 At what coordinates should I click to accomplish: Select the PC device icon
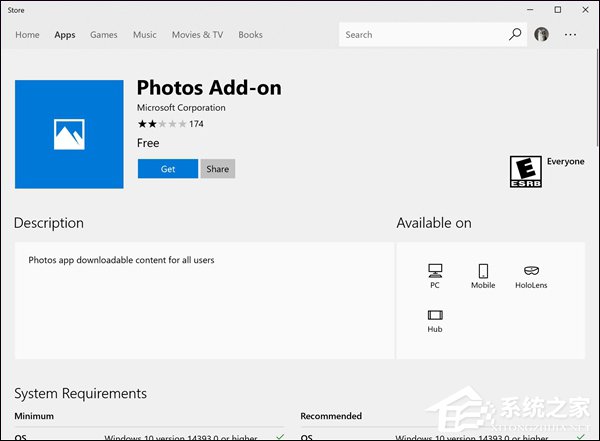[x=434, y=271]
